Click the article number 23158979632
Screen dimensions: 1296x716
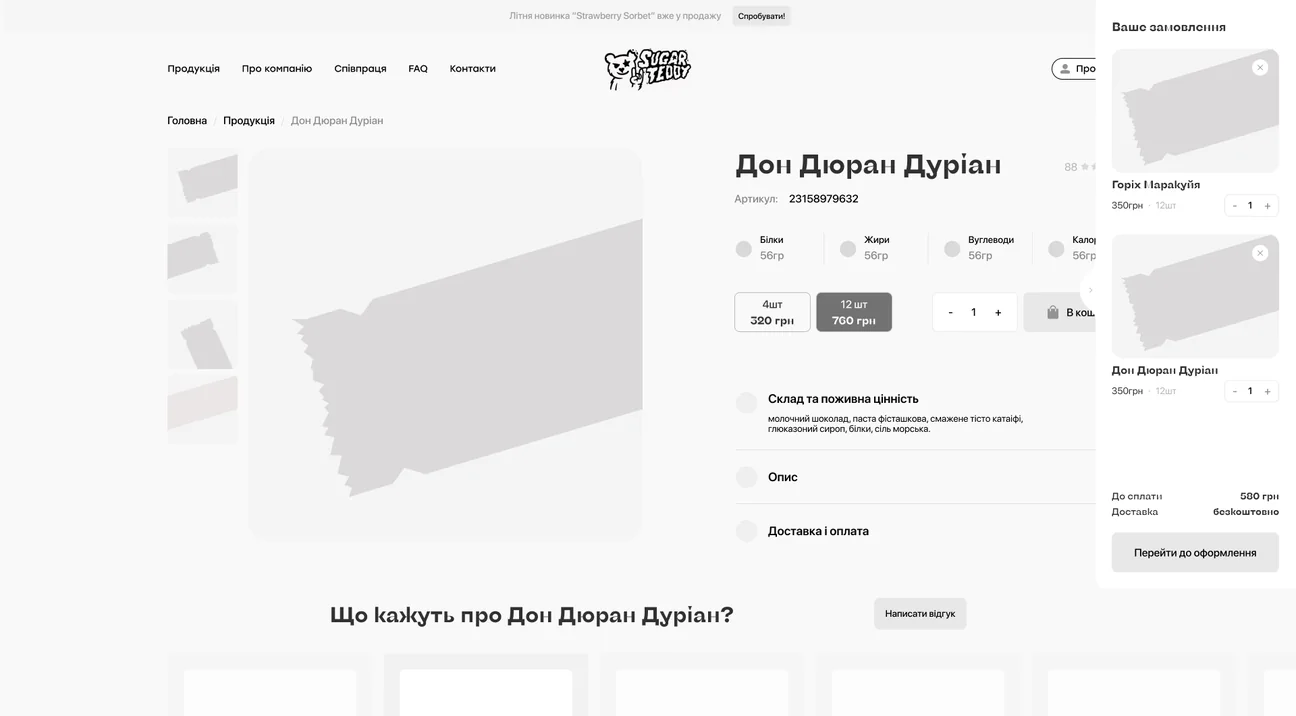(823, 199)
